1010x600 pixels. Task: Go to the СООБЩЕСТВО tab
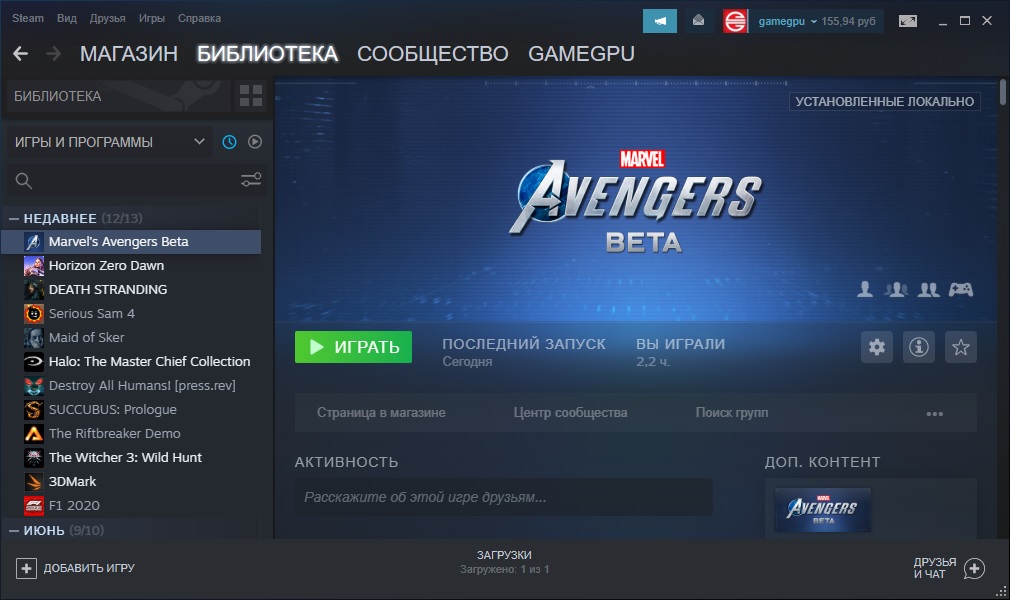coord(433,53)
